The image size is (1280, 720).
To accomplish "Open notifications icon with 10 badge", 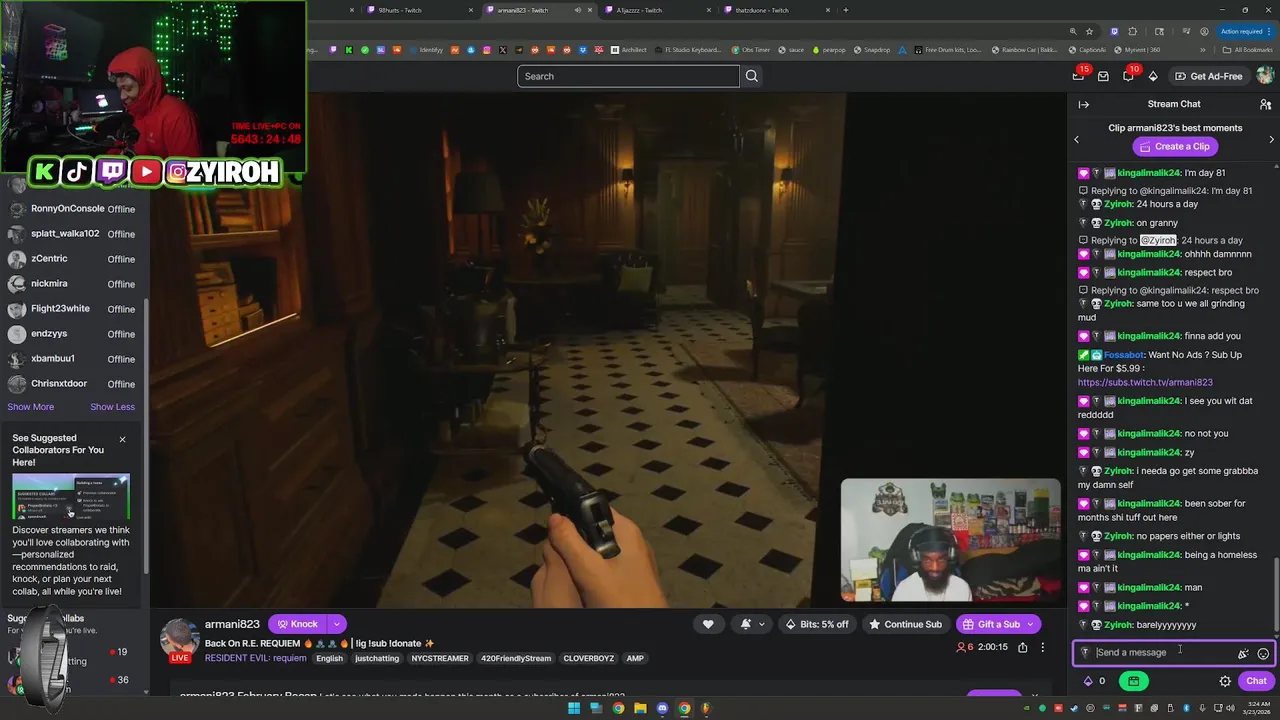I will click(x=1128, y=76).
